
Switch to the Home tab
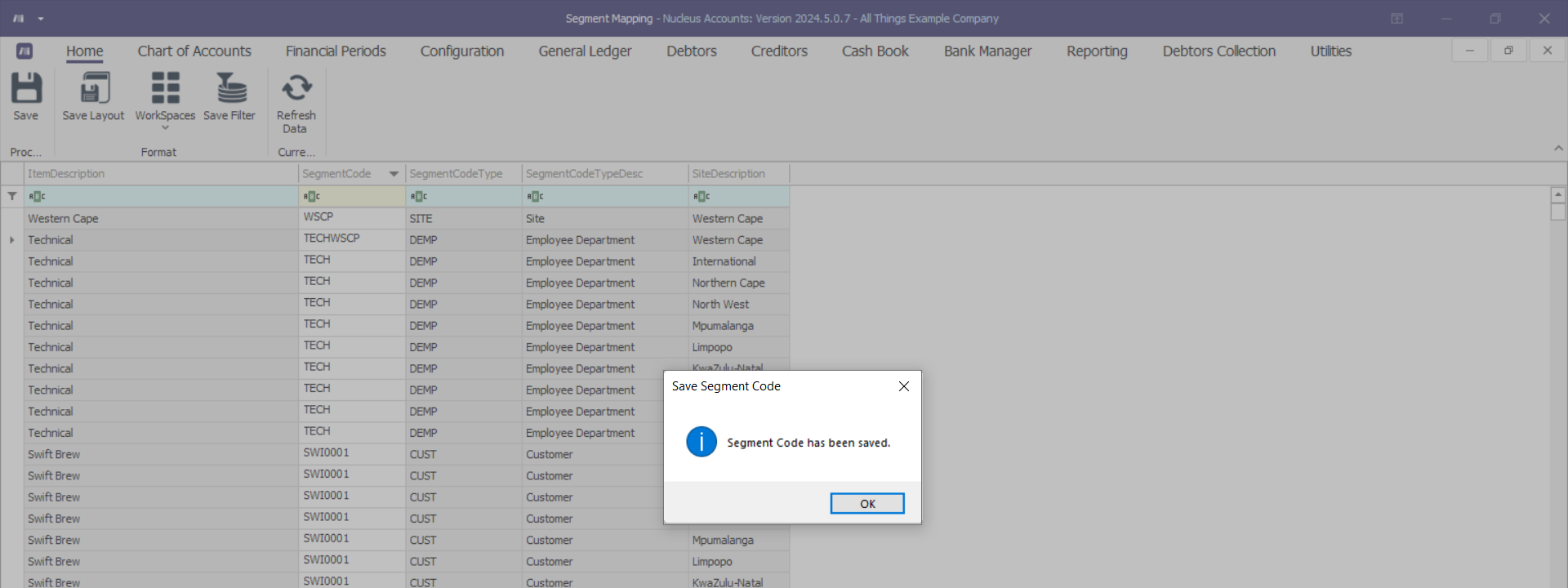pos(85,51)
